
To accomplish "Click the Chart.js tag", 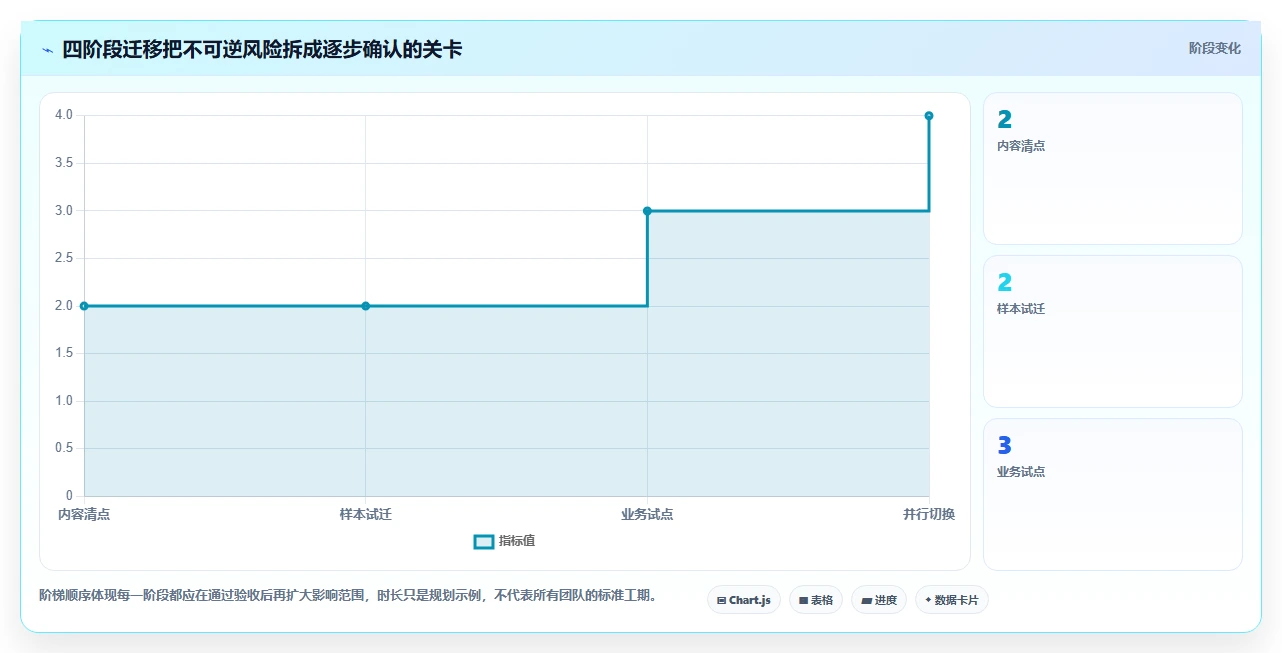I will point(744,600).
